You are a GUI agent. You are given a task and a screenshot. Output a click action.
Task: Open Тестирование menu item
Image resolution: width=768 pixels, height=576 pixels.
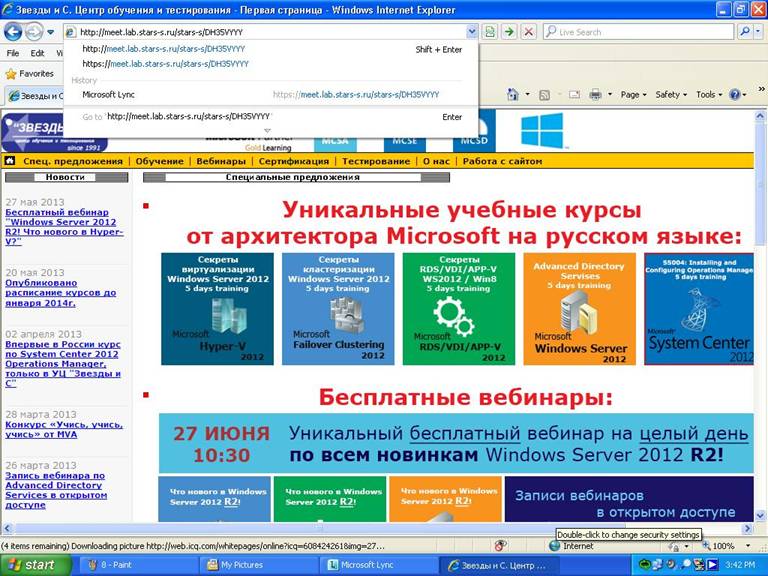click(x=376, y=161)
